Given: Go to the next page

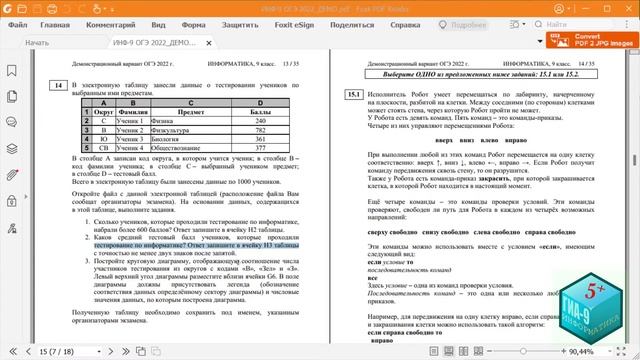Looking at the screenshot, I should pyautogui.click(x=111, y=351).
